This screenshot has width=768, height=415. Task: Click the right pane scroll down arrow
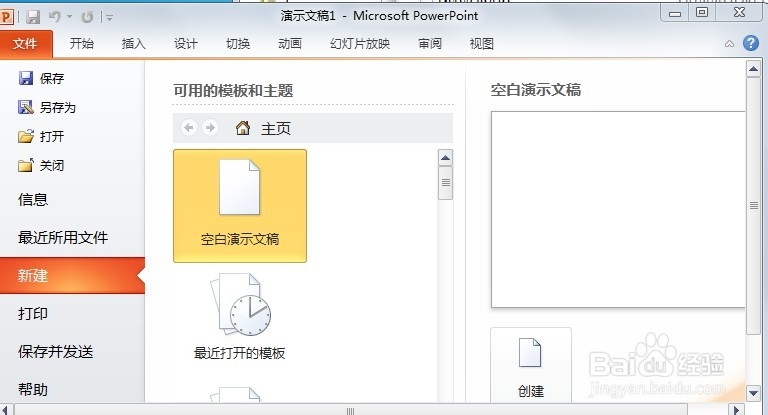[753, 393]
